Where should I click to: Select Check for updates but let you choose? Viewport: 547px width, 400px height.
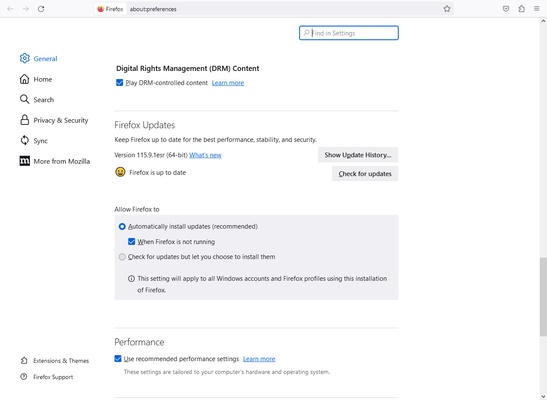pyautogui.click(x=122, y=257)
